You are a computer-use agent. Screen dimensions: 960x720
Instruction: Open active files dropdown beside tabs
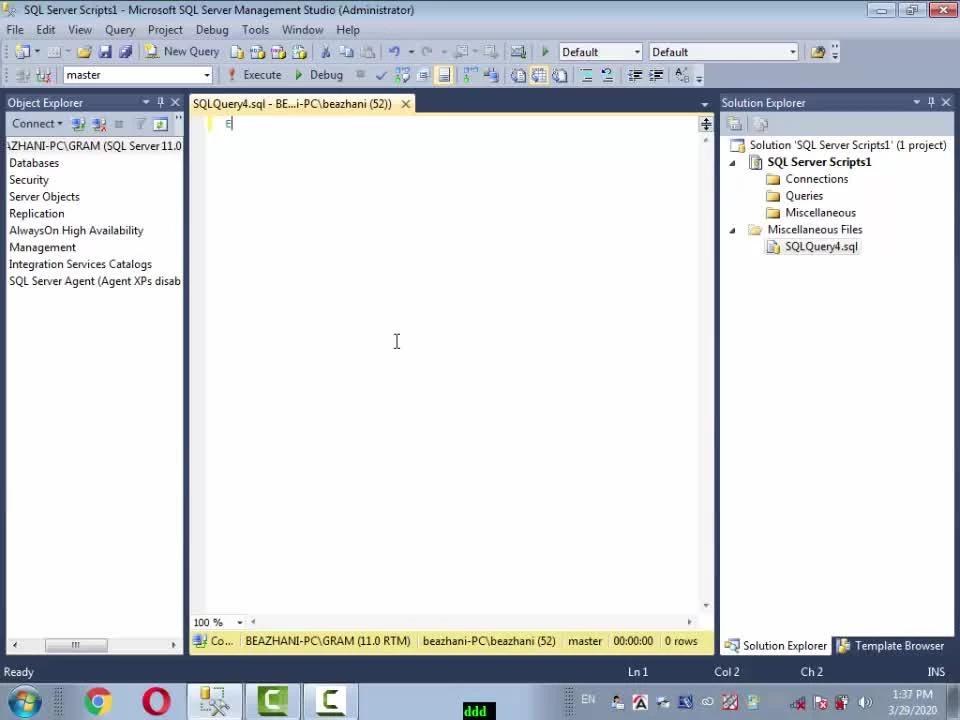coord(704,104)
